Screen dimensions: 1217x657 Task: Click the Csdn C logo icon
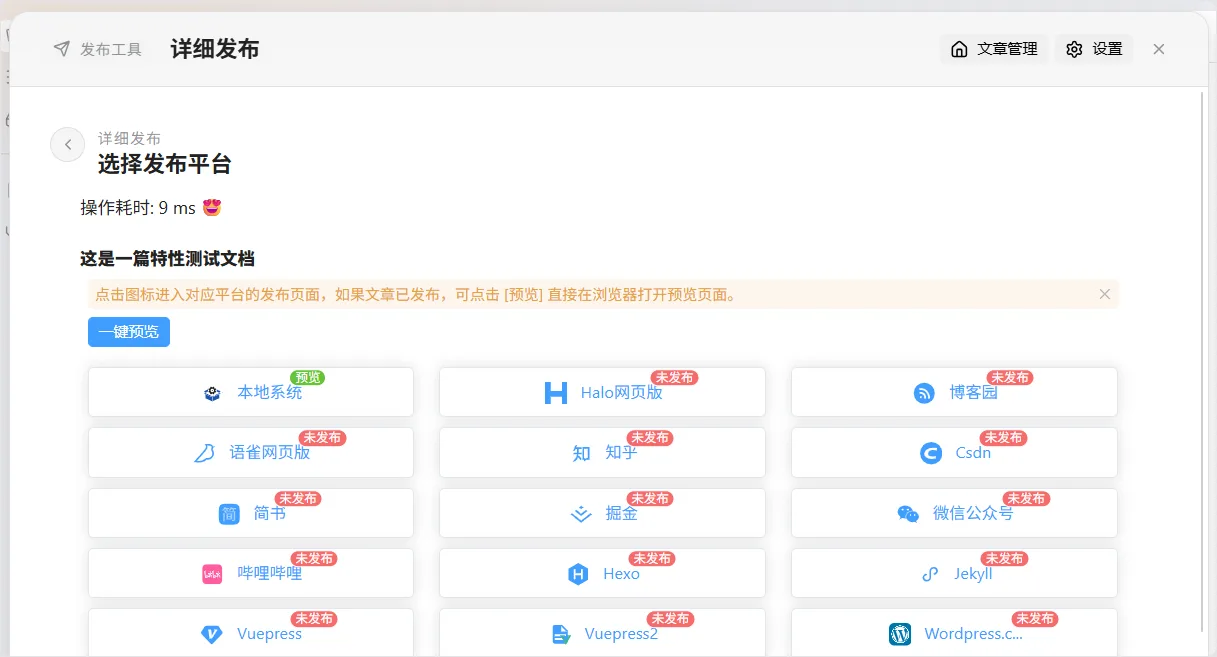pyautogui.click(x=931, y=453)
